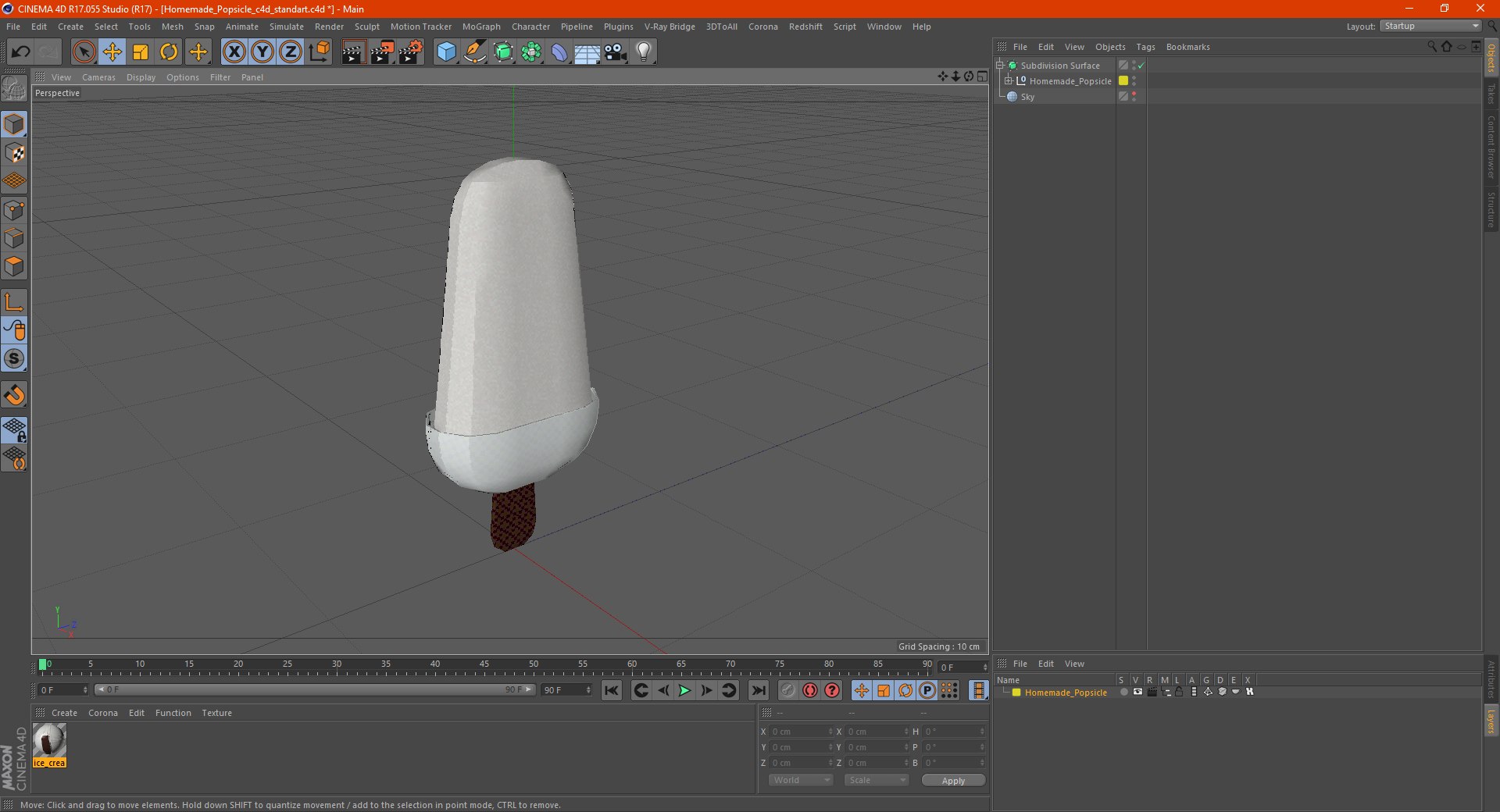Toggle Autokeying button

(x=810, y=690)
